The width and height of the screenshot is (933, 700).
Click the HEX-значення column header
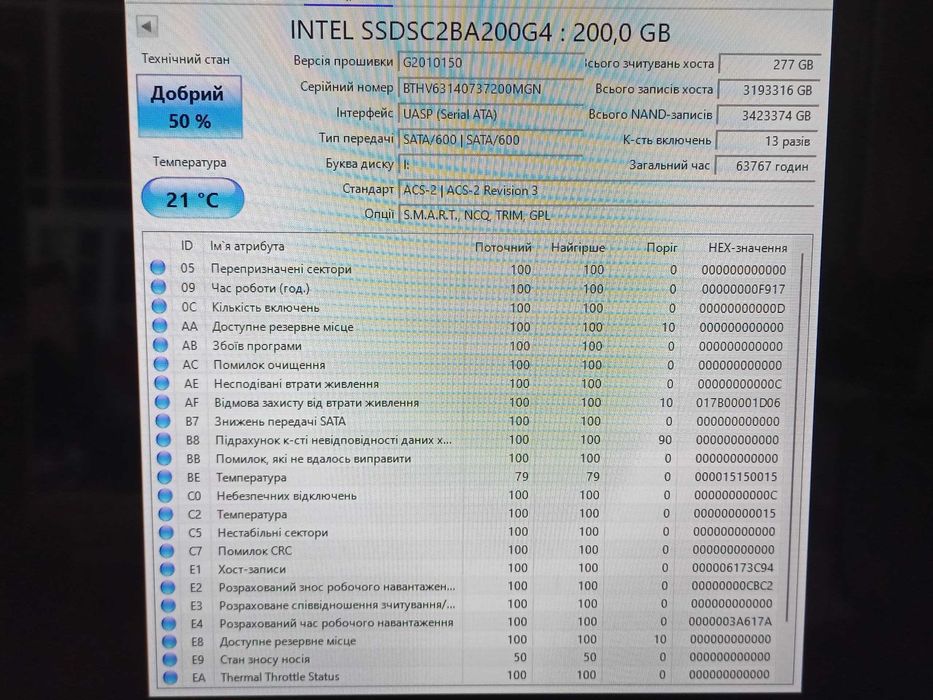tap(747, 248)
